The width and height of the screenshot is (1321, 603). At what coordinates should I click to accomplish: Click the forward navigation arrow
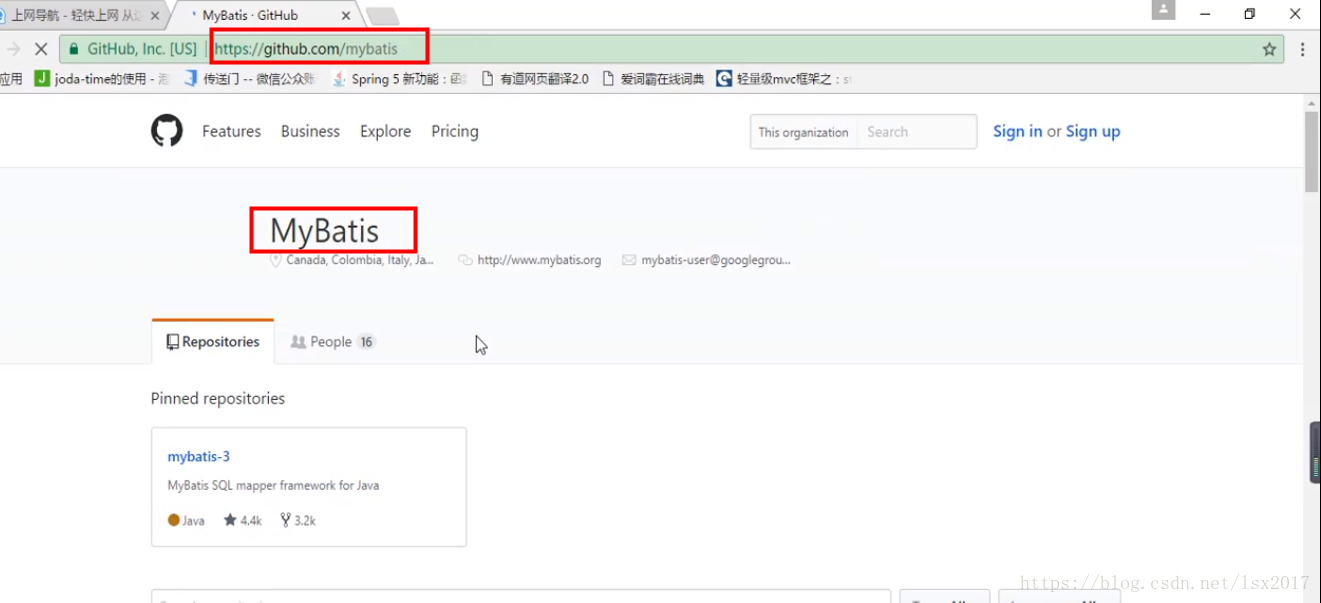click(x=13, y=49)
